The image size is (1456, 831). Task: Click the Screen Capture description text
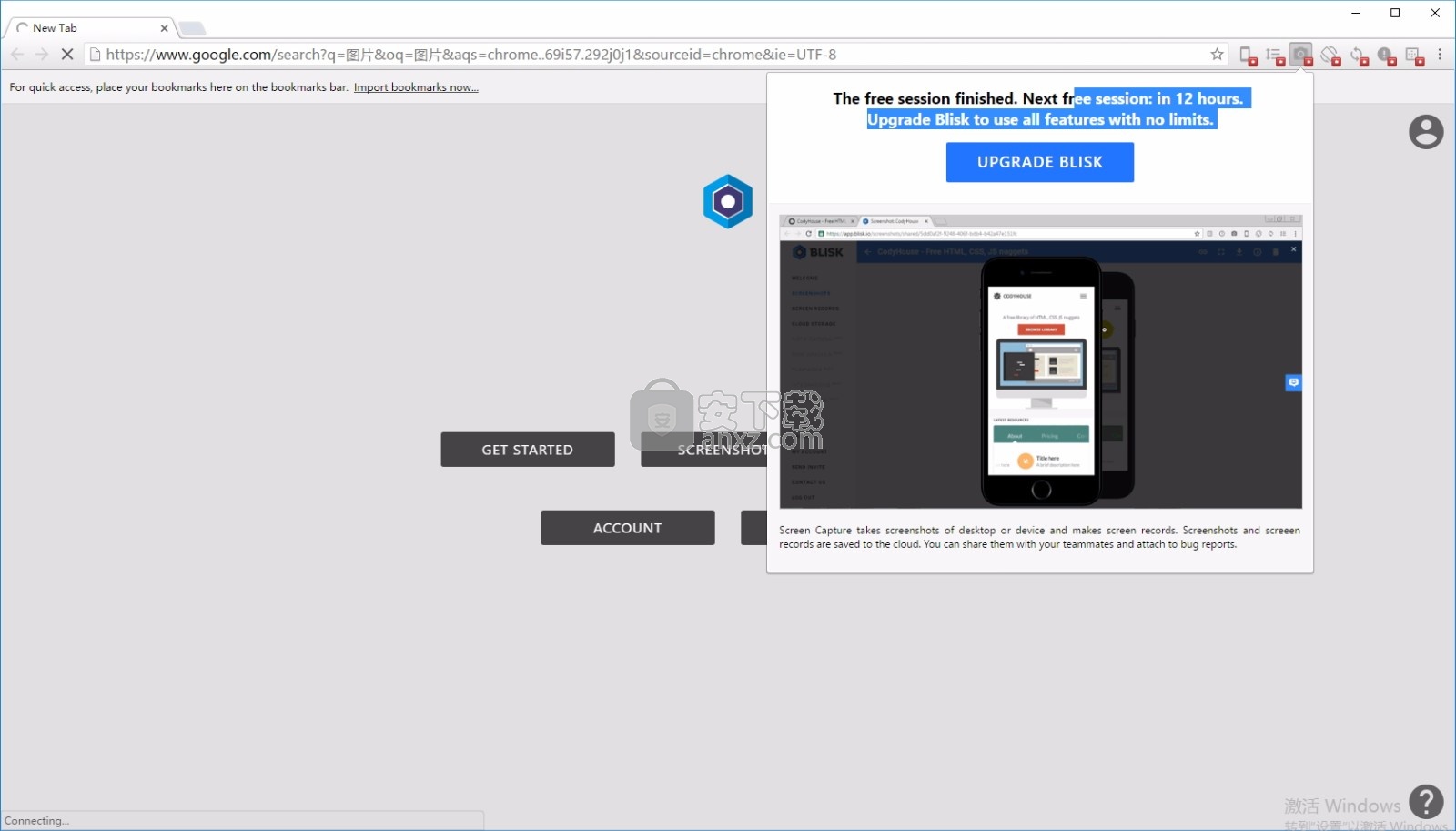pos(1040,537)
